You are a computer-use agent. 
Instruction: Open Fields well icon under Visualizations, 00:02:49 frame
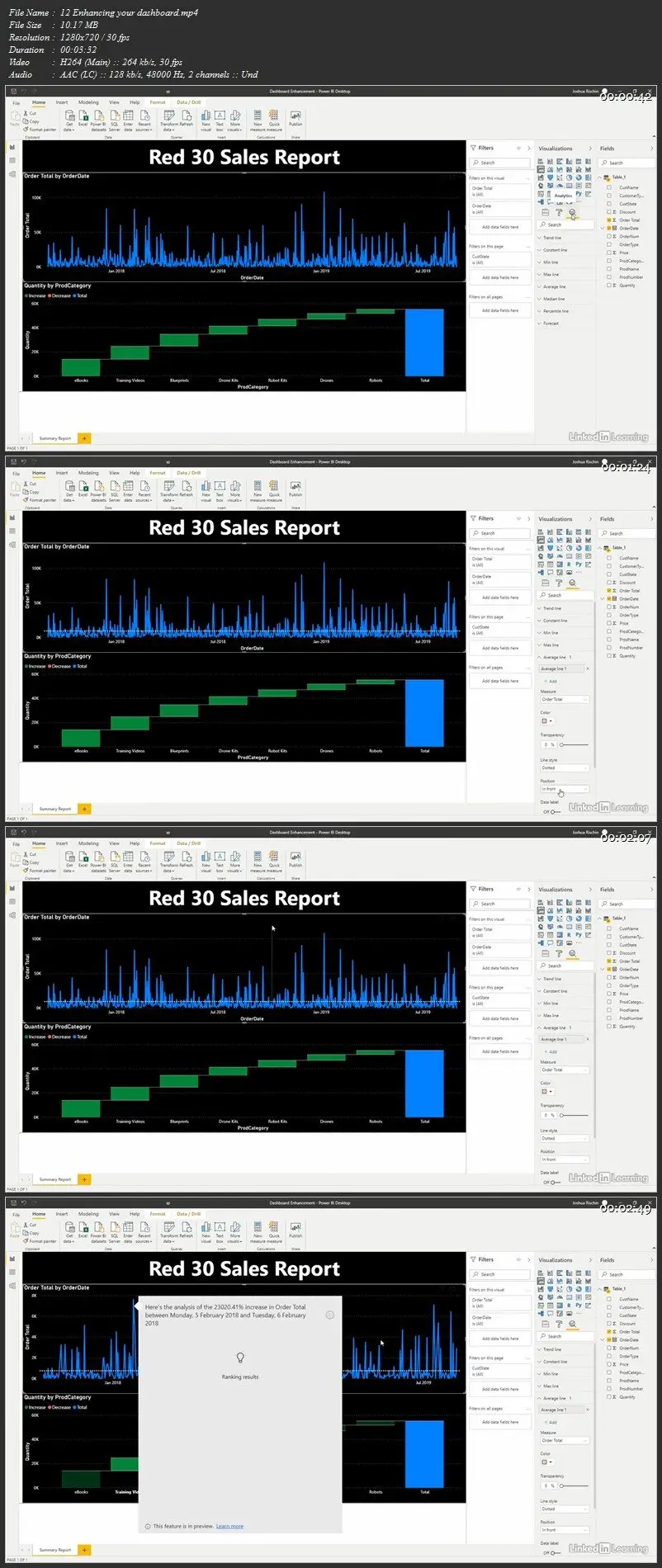click(545, 1324)
